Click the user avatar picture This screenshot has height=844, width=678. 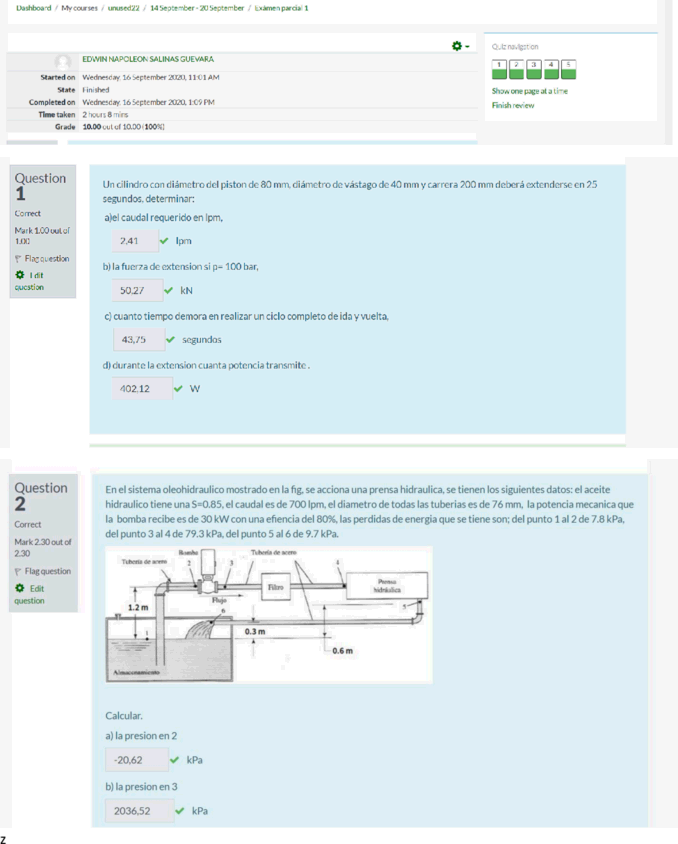[x=63, y=61]
